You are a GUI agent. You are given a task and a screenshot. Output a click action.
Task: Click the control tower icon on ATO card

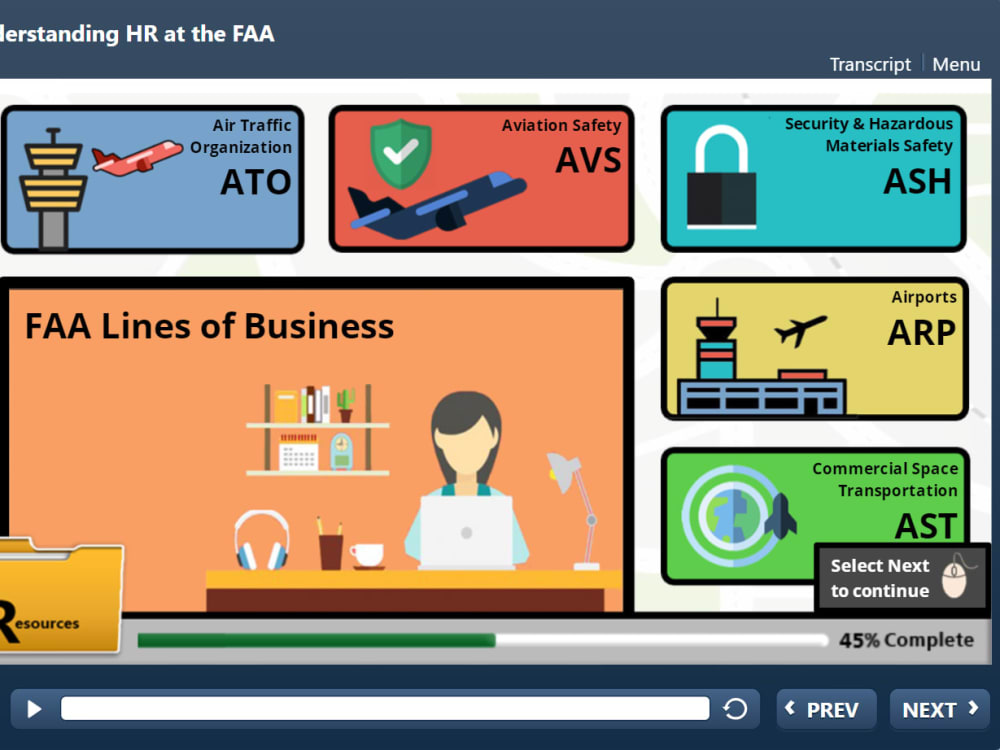tap(54, 188)
